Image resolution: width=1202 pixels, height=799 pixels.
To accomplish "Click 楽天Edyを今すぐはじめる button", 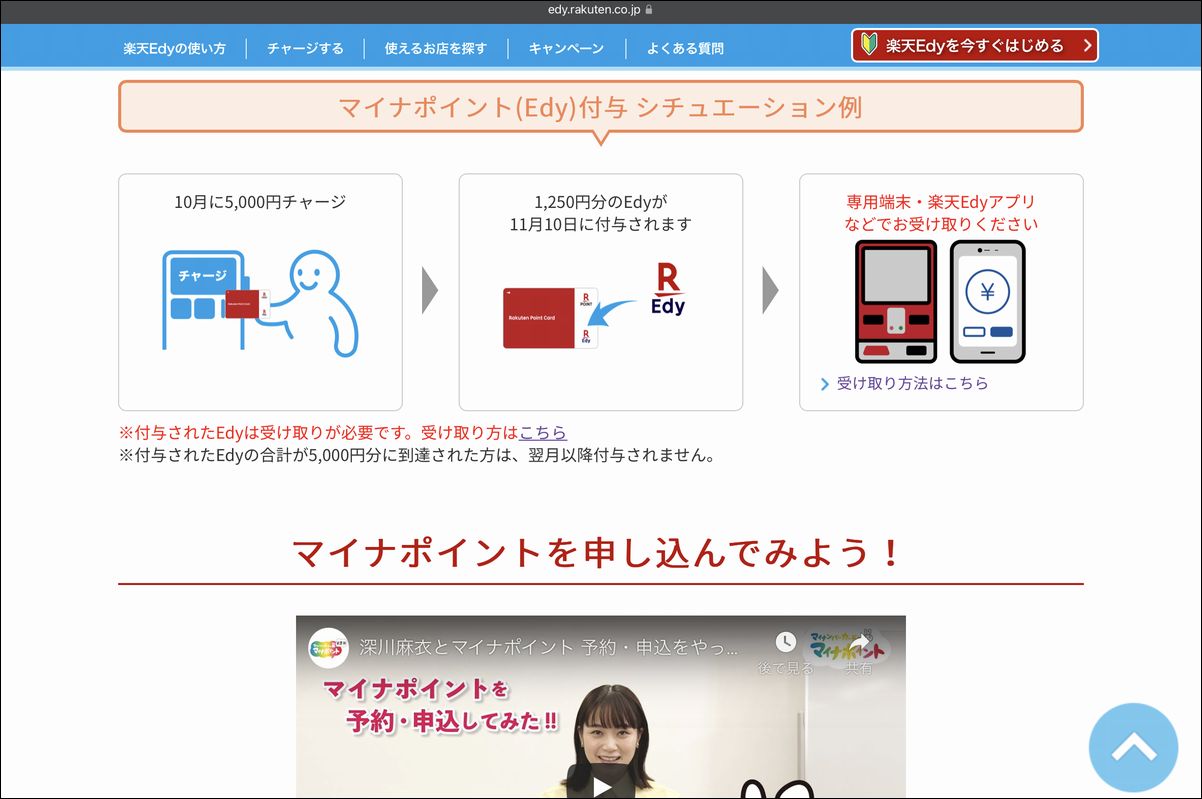I will [975, 45].
